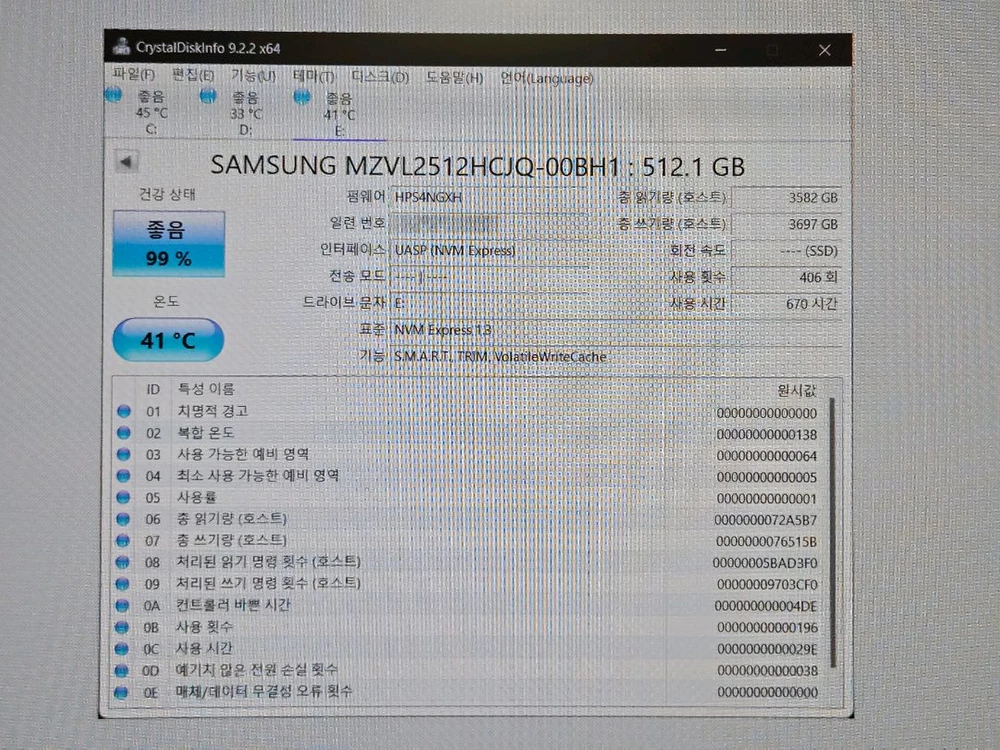Select the 컨트롤러 바쁜 시간 attribute name

233,605
